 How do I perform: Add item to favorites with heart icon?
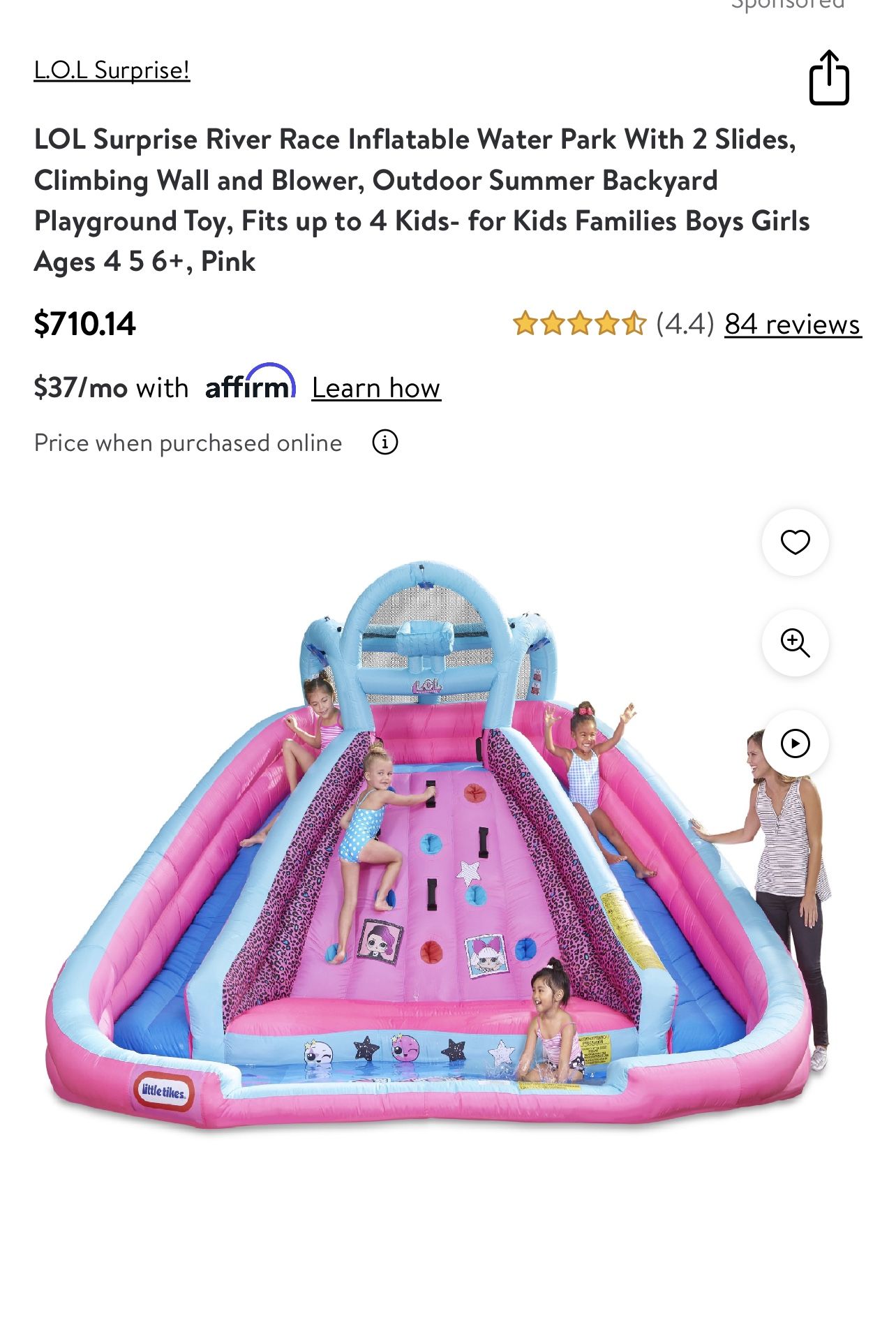[x=795, y=542]
